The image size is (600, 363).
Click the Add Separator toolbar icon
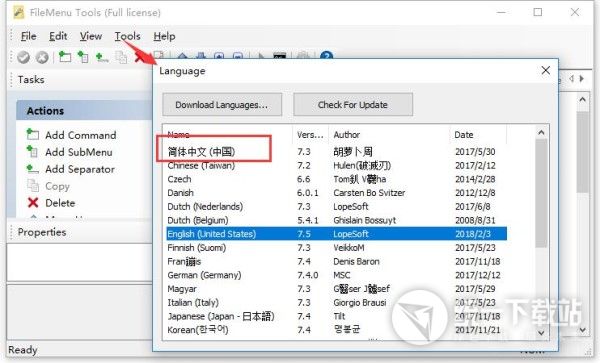[102, 57]
